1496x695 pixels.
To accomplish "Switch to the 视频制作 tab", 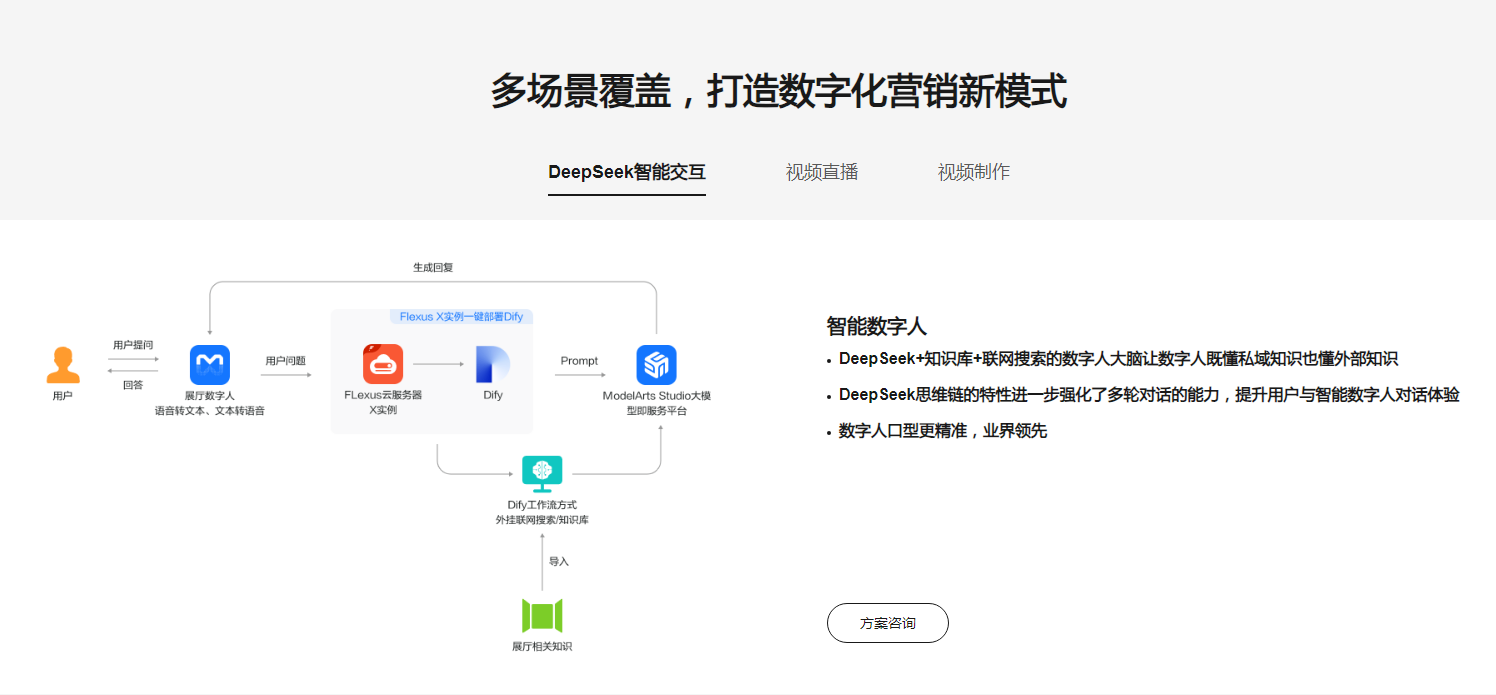I will pos(973,171).
